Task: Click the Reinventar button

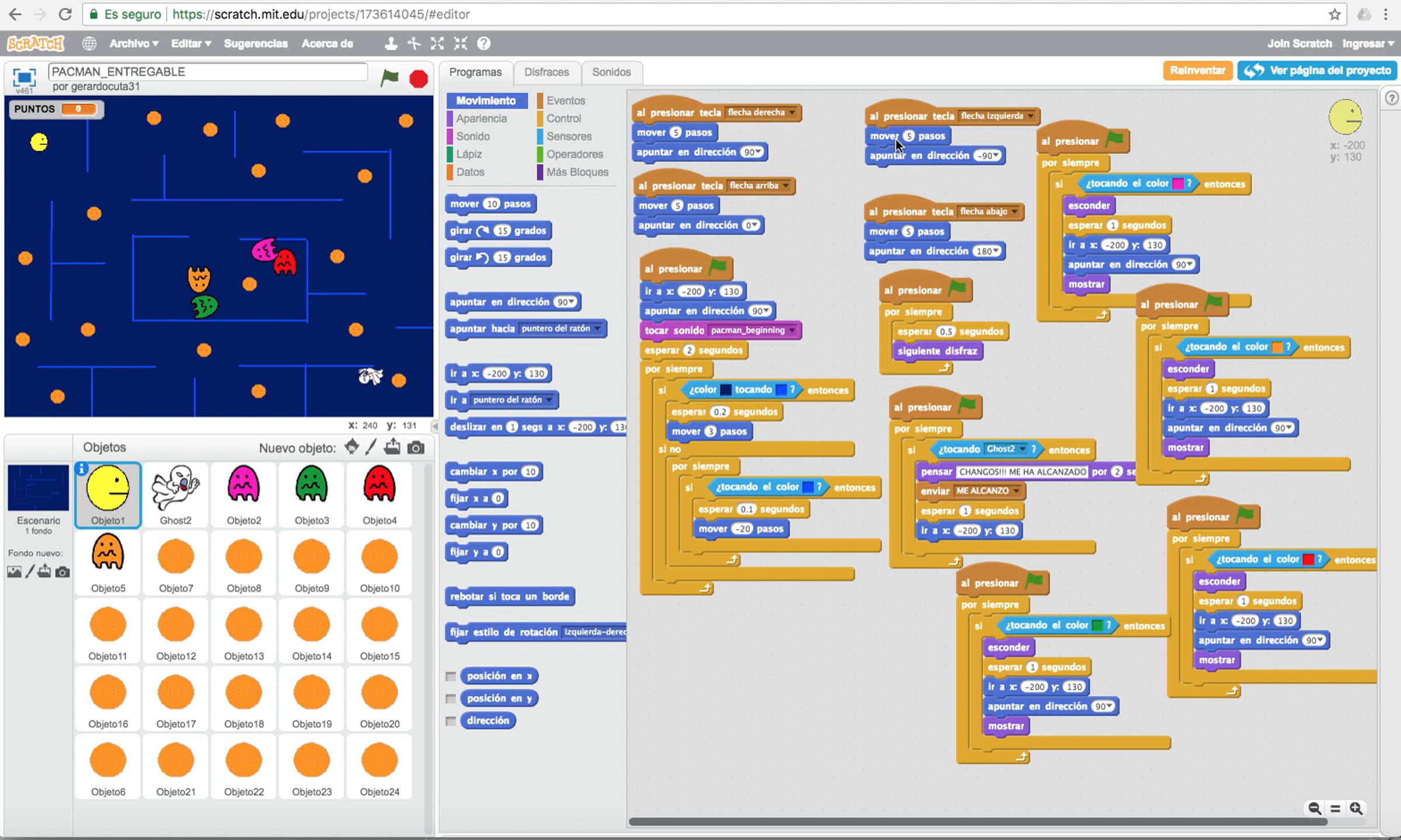Action: pyautogui.click(x=1197, y=71)
